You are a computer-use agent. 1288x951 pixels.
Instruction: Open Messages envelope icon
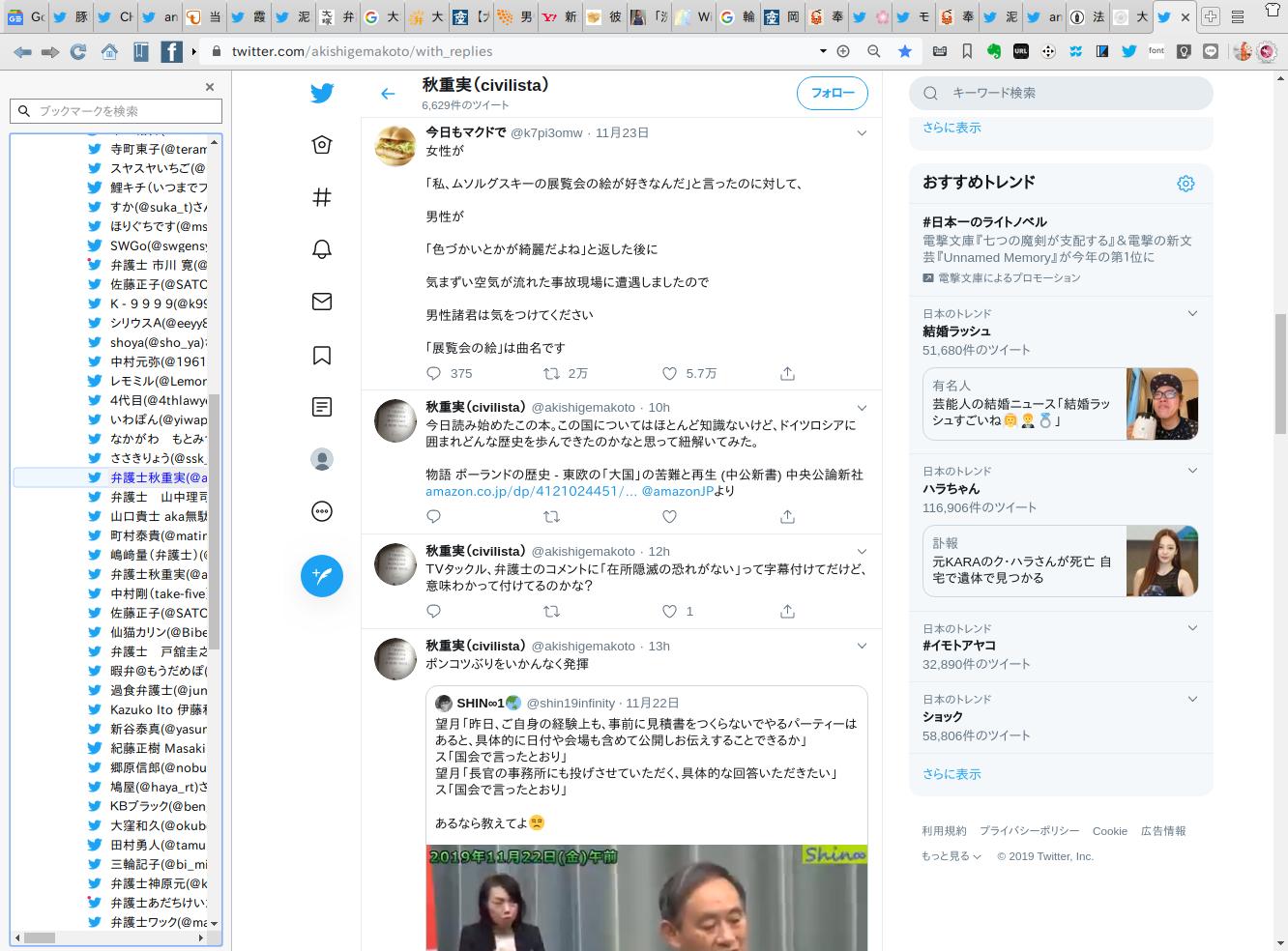[322, 302]
